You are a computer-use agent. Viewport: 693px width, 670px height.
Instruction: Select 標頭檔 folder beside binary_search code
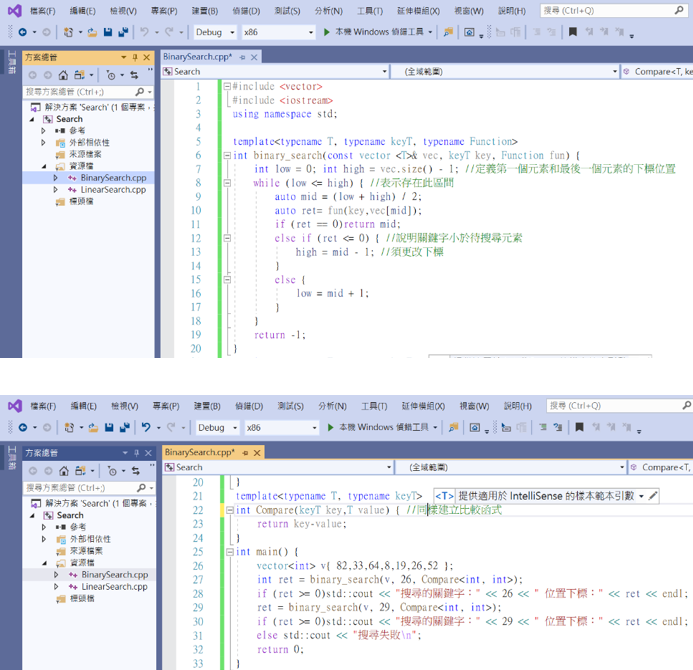pyautogui.click(x=81, y=201)
